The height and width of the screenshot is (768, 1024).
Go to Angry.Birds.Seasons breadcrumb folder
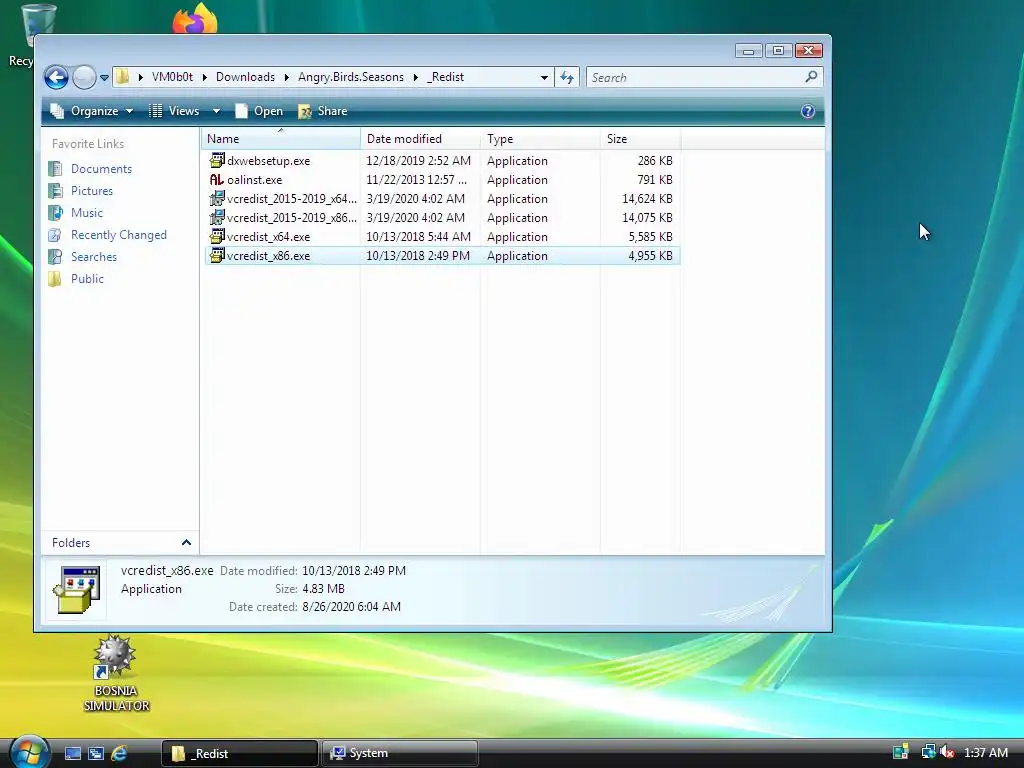[351, 77]
